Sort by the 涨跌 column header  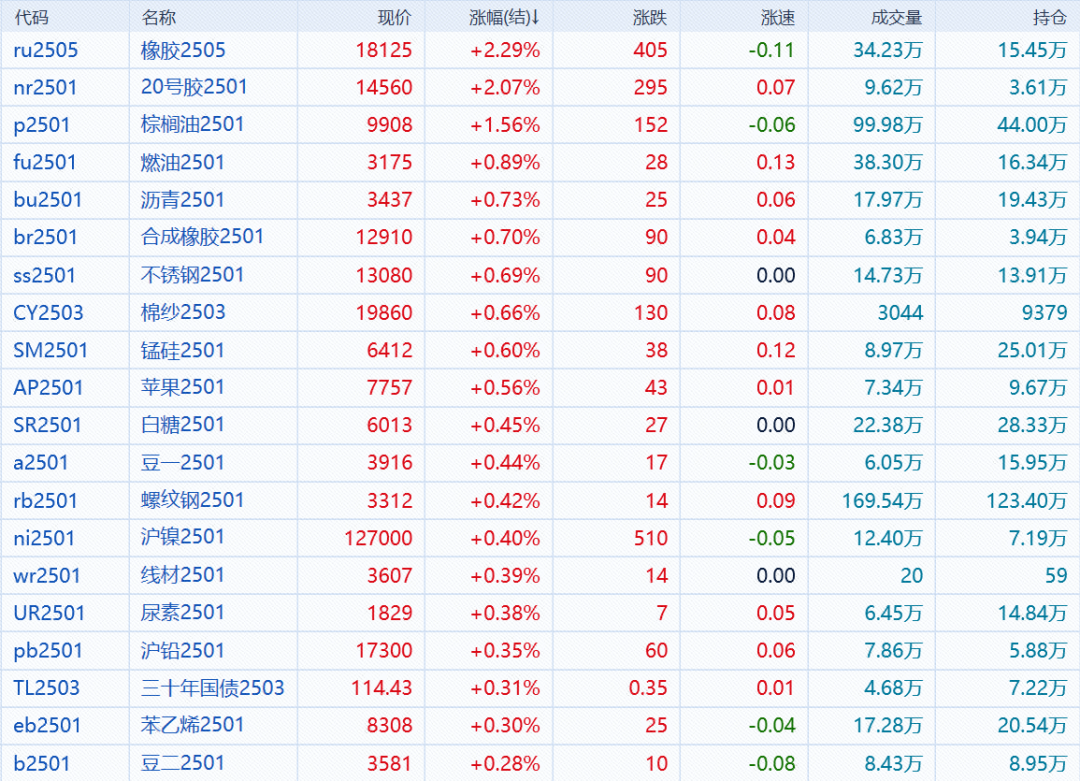coord(650,17)
